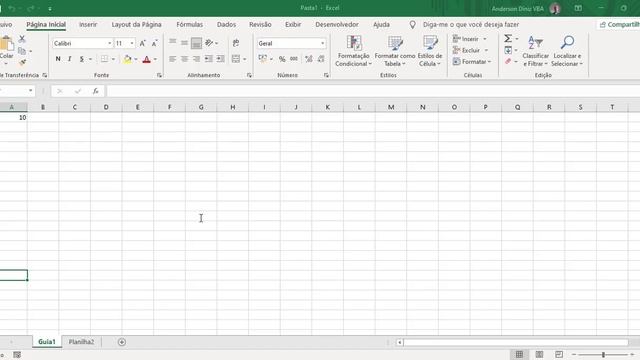The width and height of the screenshot is (640, 360).
Task: Switch to Normal view in status bar
Action: point(519,355)
